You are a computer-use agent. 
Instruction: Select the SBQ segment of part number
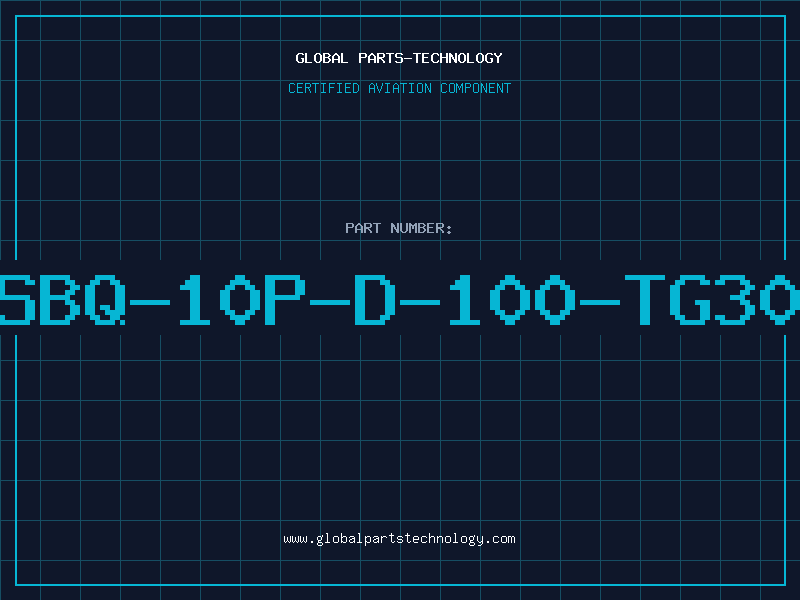pos(62,299)
